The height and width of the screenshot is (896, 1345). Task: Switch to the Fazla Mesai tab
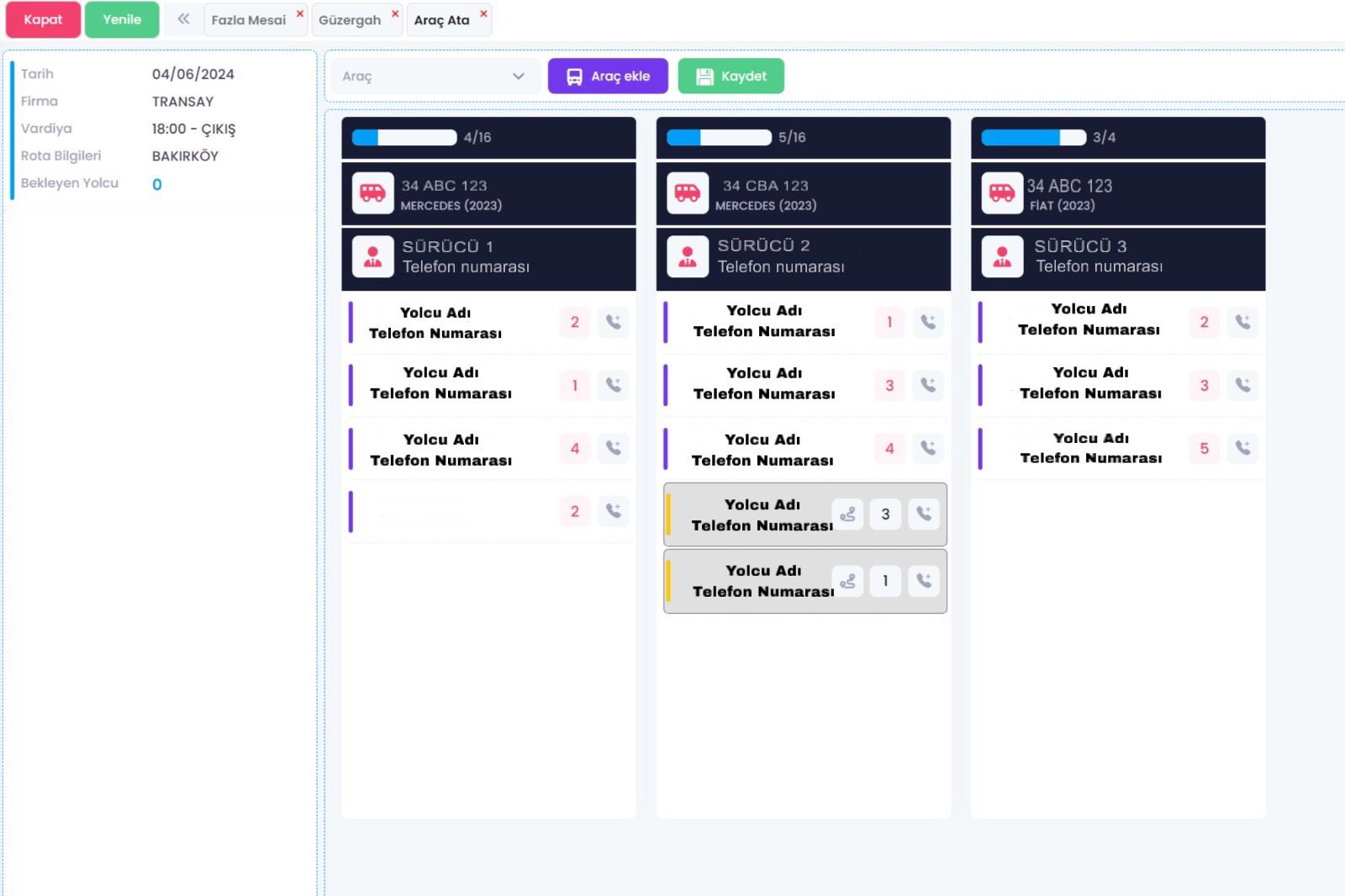click(248, 20)
